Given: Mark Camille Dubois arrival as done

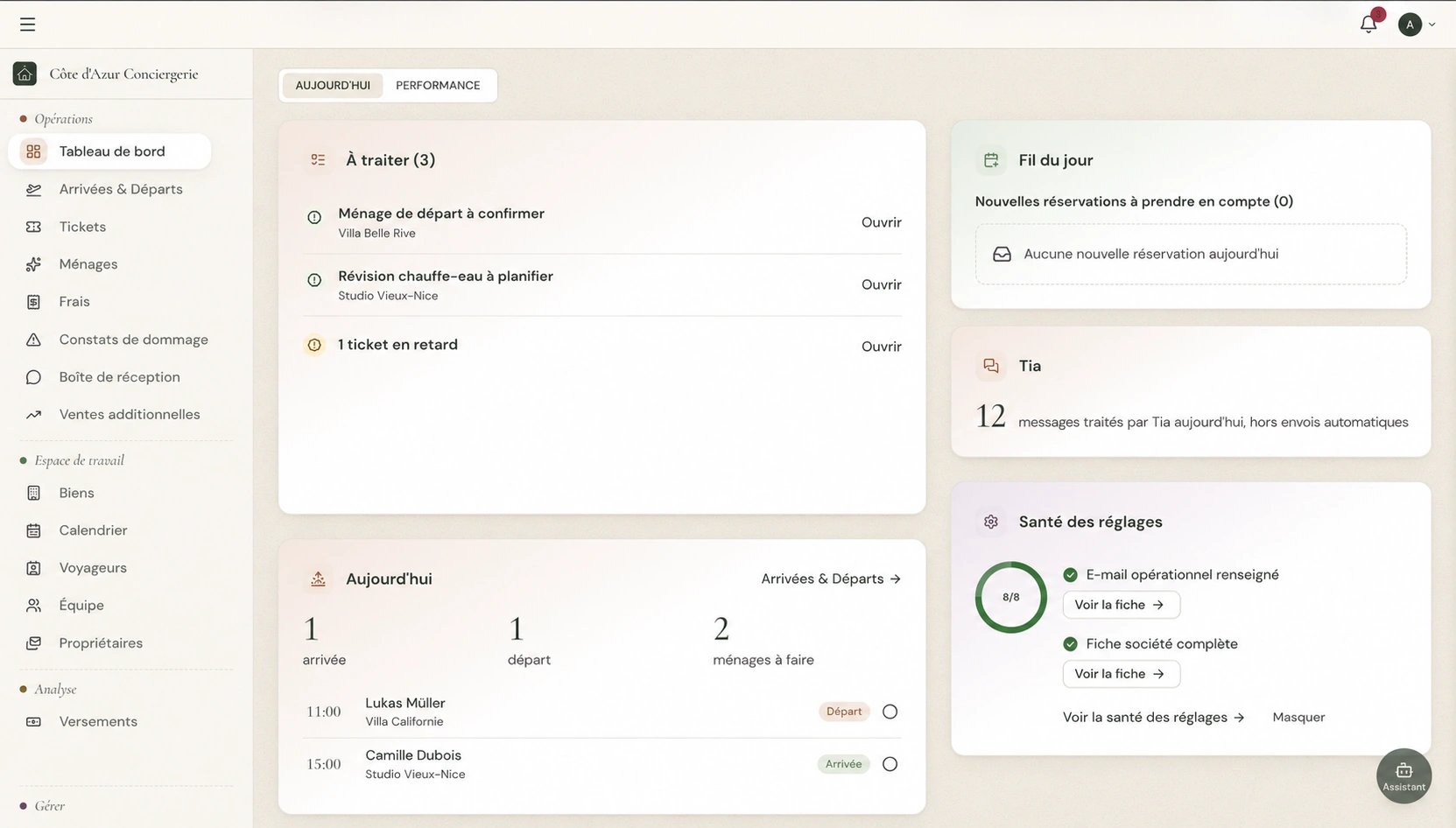Looking at the screenshot, I should point(890,764).
